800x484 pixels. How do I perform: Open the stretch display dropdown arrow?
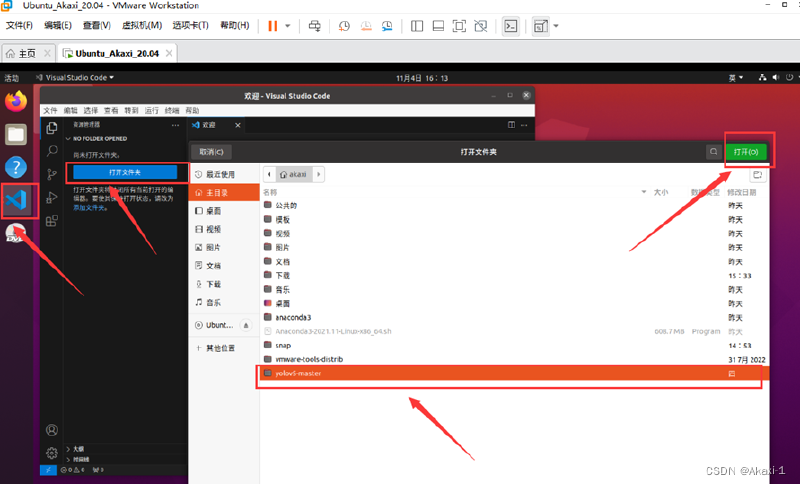(556, 26)
